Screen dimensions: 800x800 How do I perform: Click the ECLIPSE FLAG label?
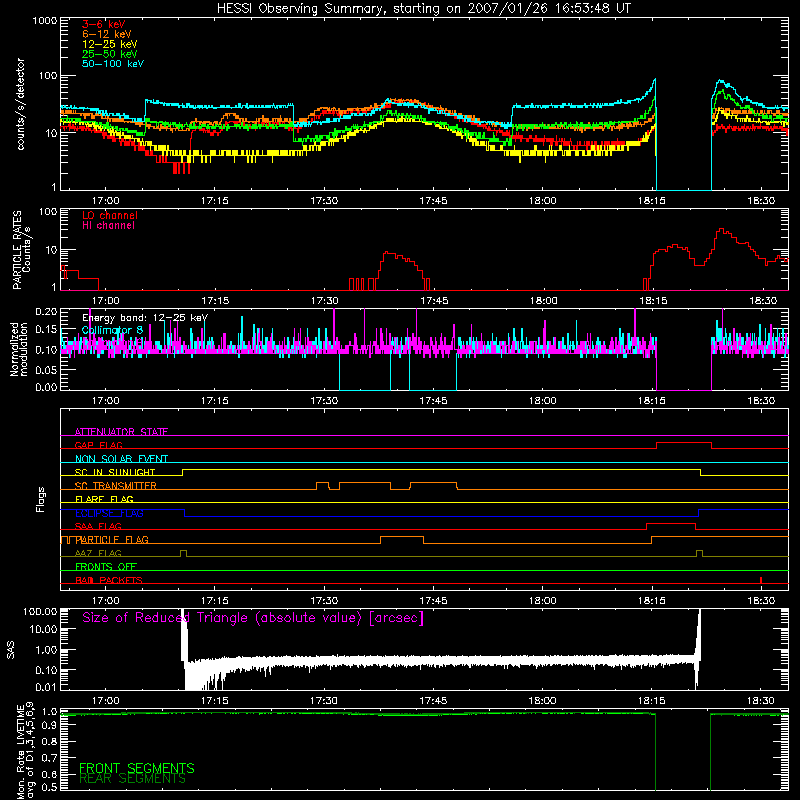tap(109, 513)
